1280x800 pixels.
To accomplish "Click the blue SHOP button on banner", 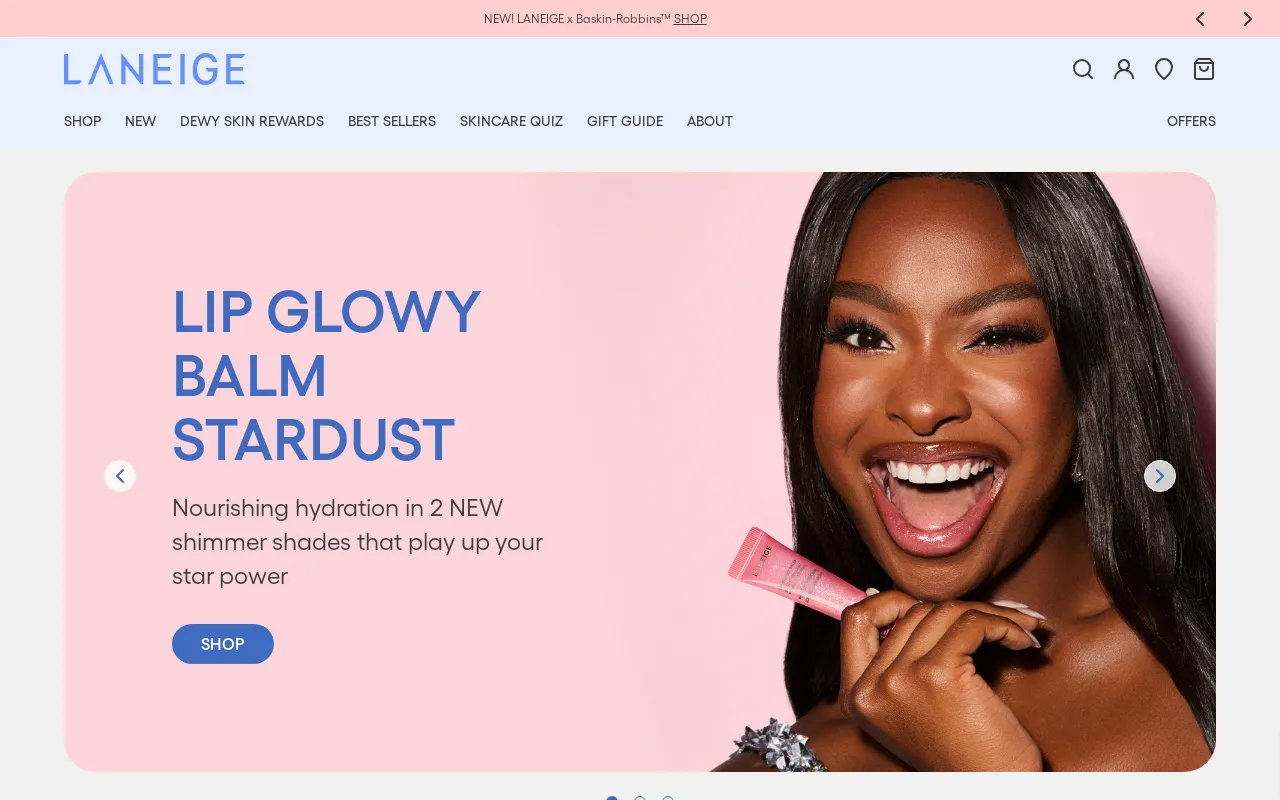I will [223, 644].
